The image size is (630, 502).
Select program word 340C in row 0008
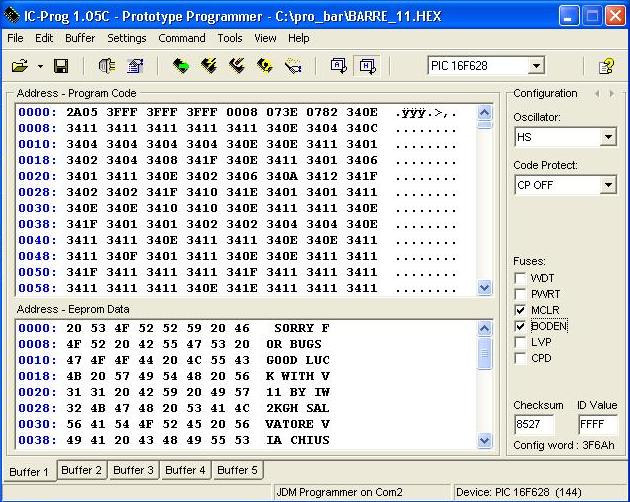point(362,128)
